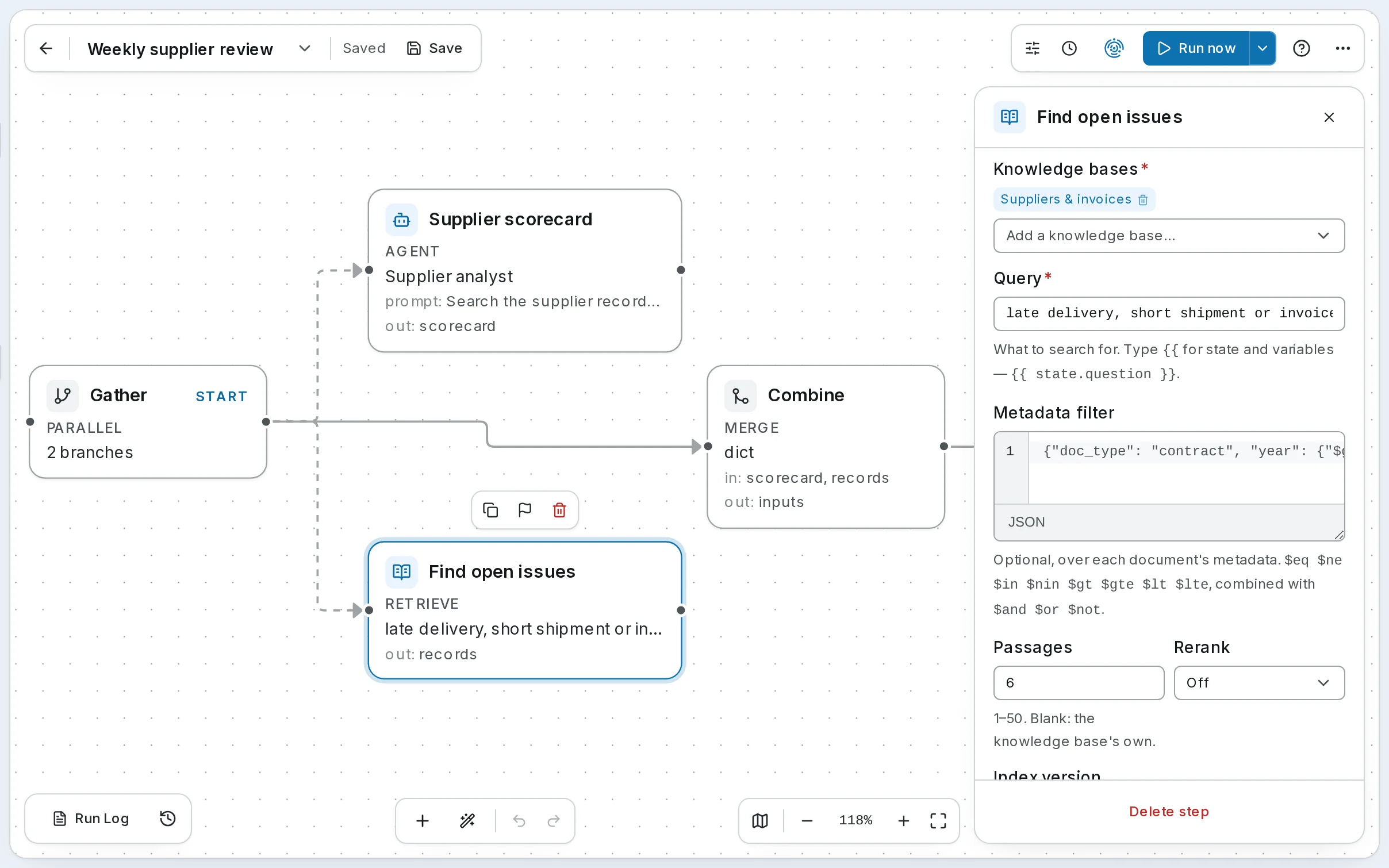Open the Rerank dropdown
The width and height of the screenshot is (1389, 868).
click(x=1259, y=683)
